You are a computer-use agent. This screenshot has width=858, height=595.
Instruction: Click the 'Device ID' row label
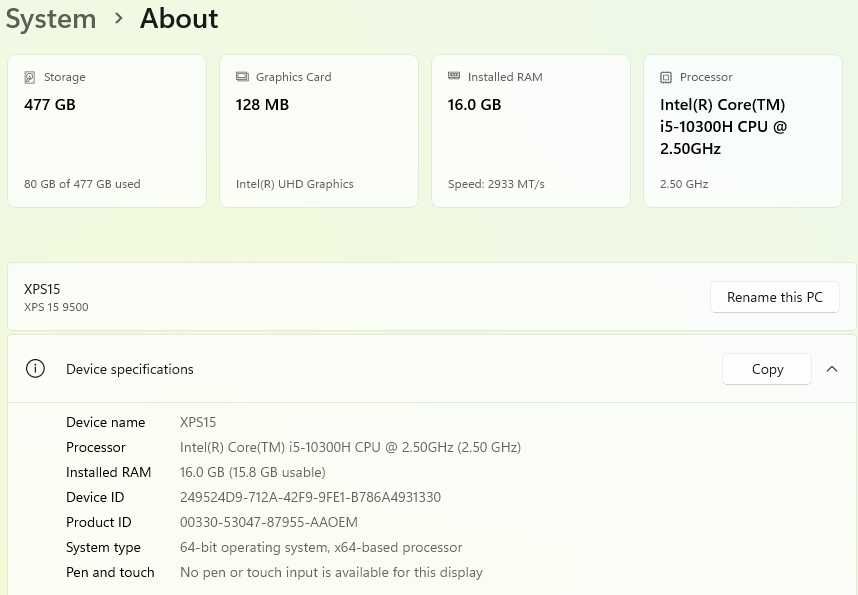point(95,497)
